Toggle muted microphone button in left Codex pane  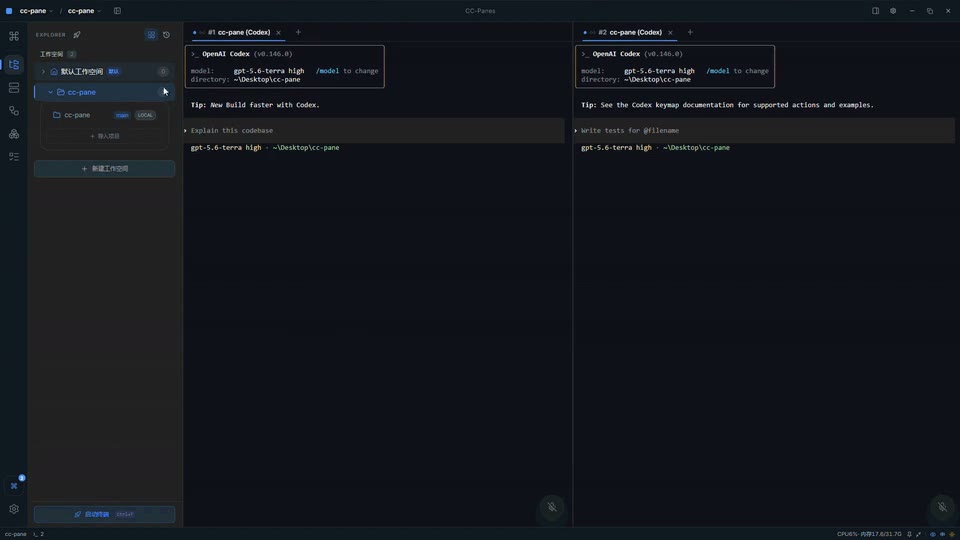tap(552, 507)
